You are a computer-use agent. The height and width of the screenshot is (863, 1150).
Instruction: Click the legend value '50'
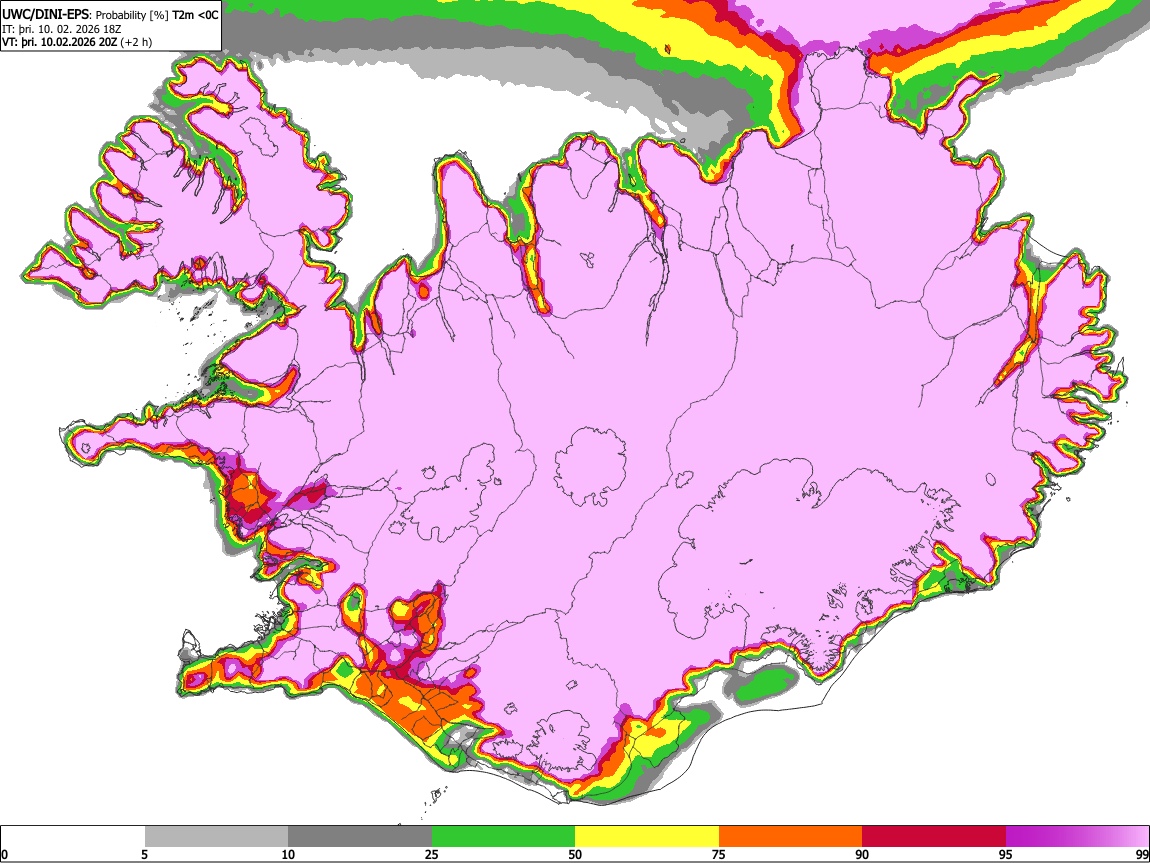[575, 855]
